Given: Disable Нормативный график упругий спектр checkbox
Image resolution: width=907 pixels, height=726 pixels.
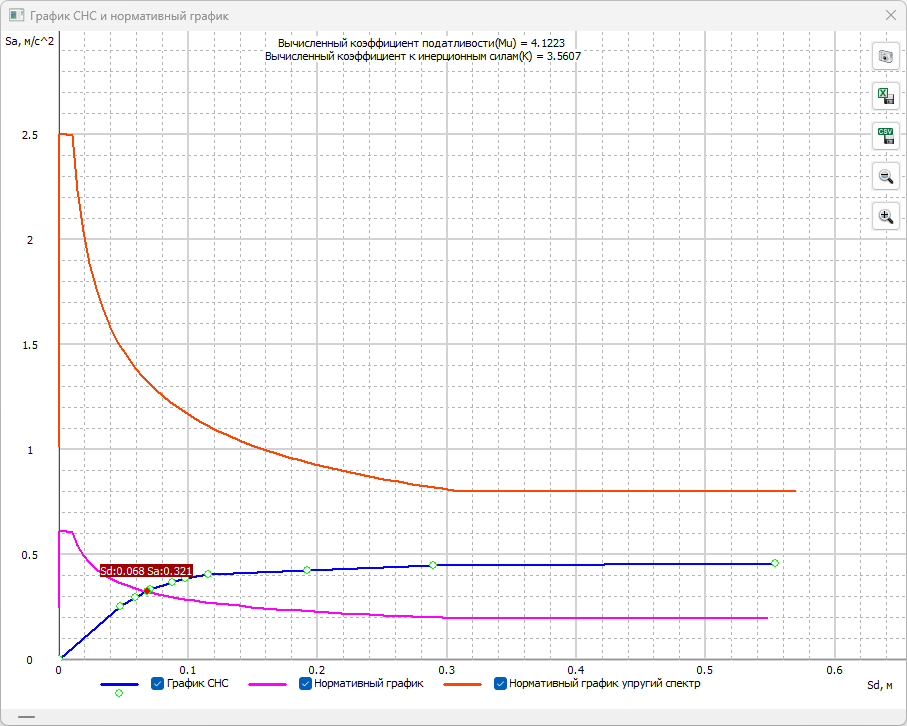Looking at the screenshot, I should (x=500, y=684).
